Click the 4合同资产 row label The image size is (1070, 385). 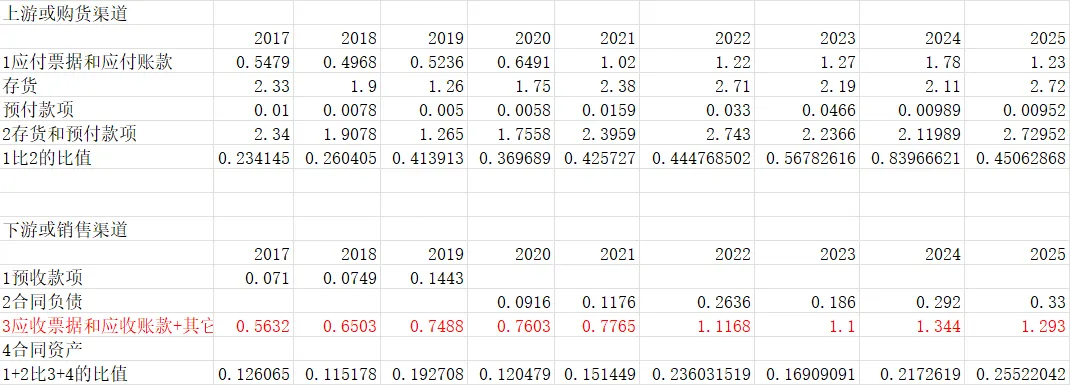(x=107, y=350)
